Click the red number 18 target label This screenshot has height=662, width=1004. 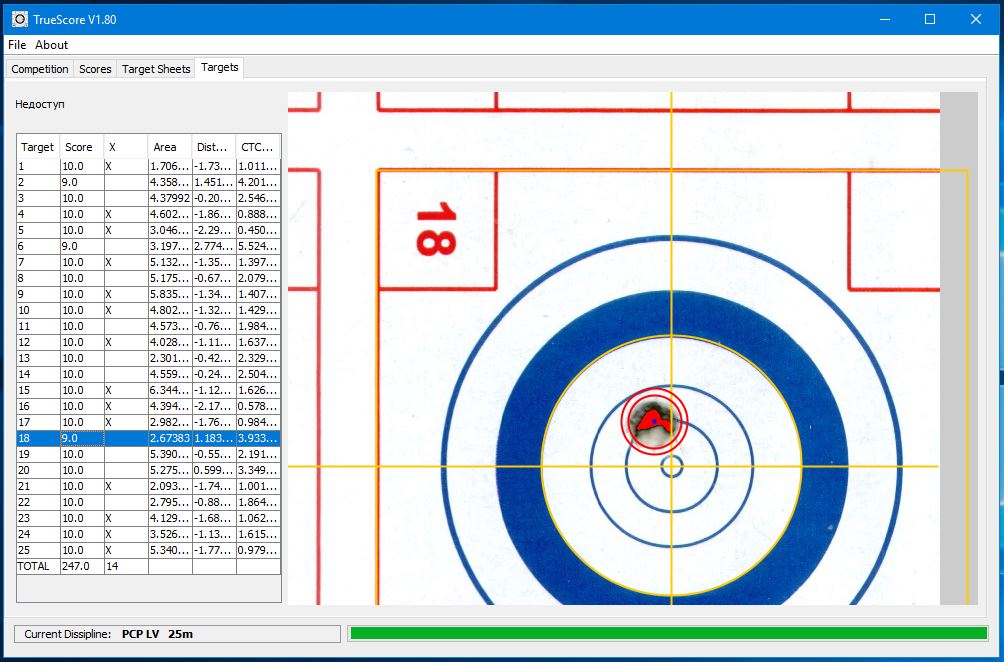point(435,229)
